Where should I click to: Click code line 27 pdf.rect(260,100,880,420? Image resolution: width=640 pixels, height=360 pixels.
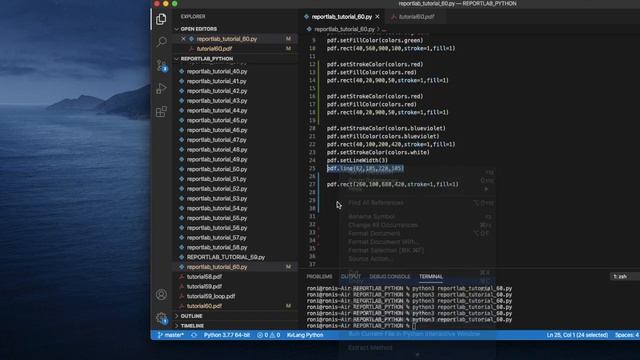393,184
